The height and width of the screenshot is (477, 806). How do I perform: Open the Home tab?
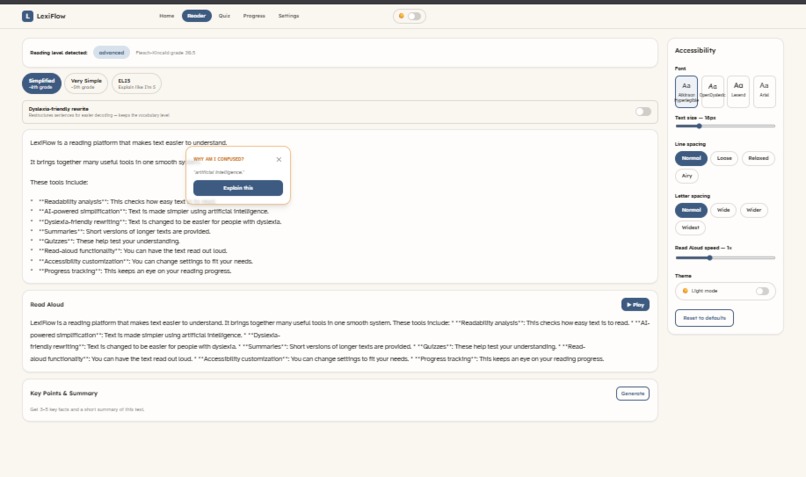coord(167,16)
